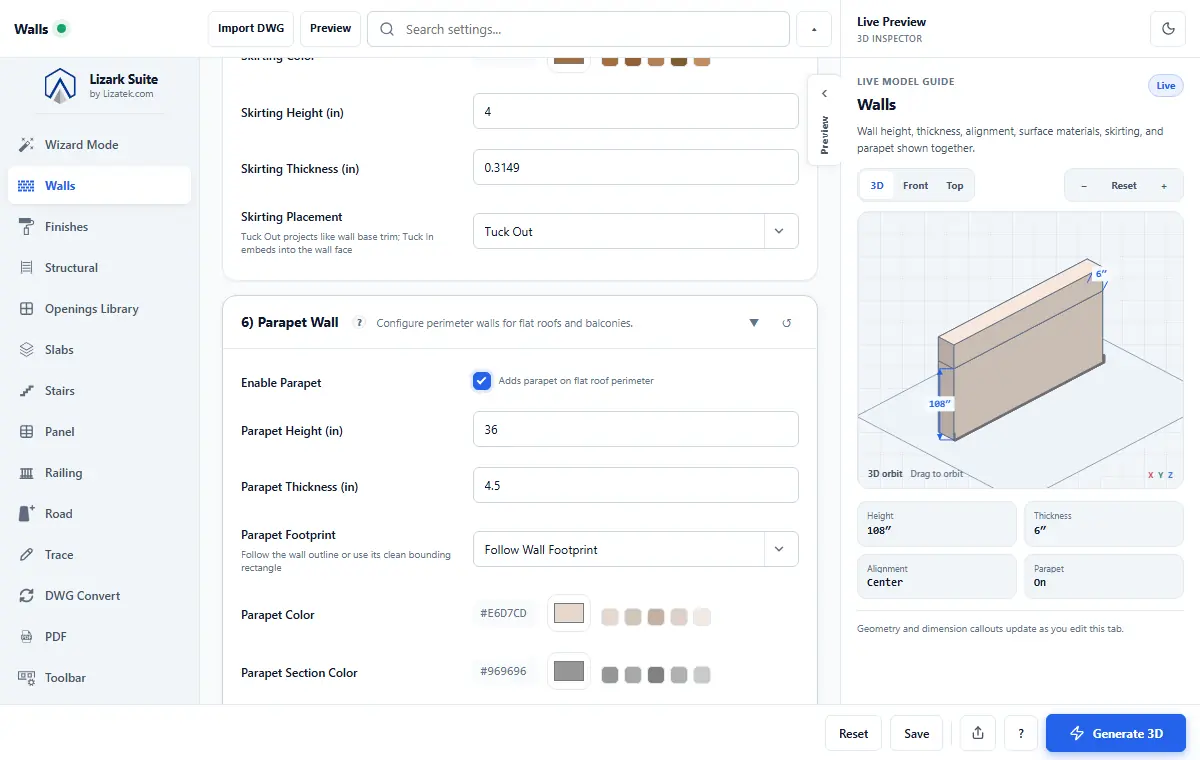
Task: Click the Save button
Action: tap(916, 733)
